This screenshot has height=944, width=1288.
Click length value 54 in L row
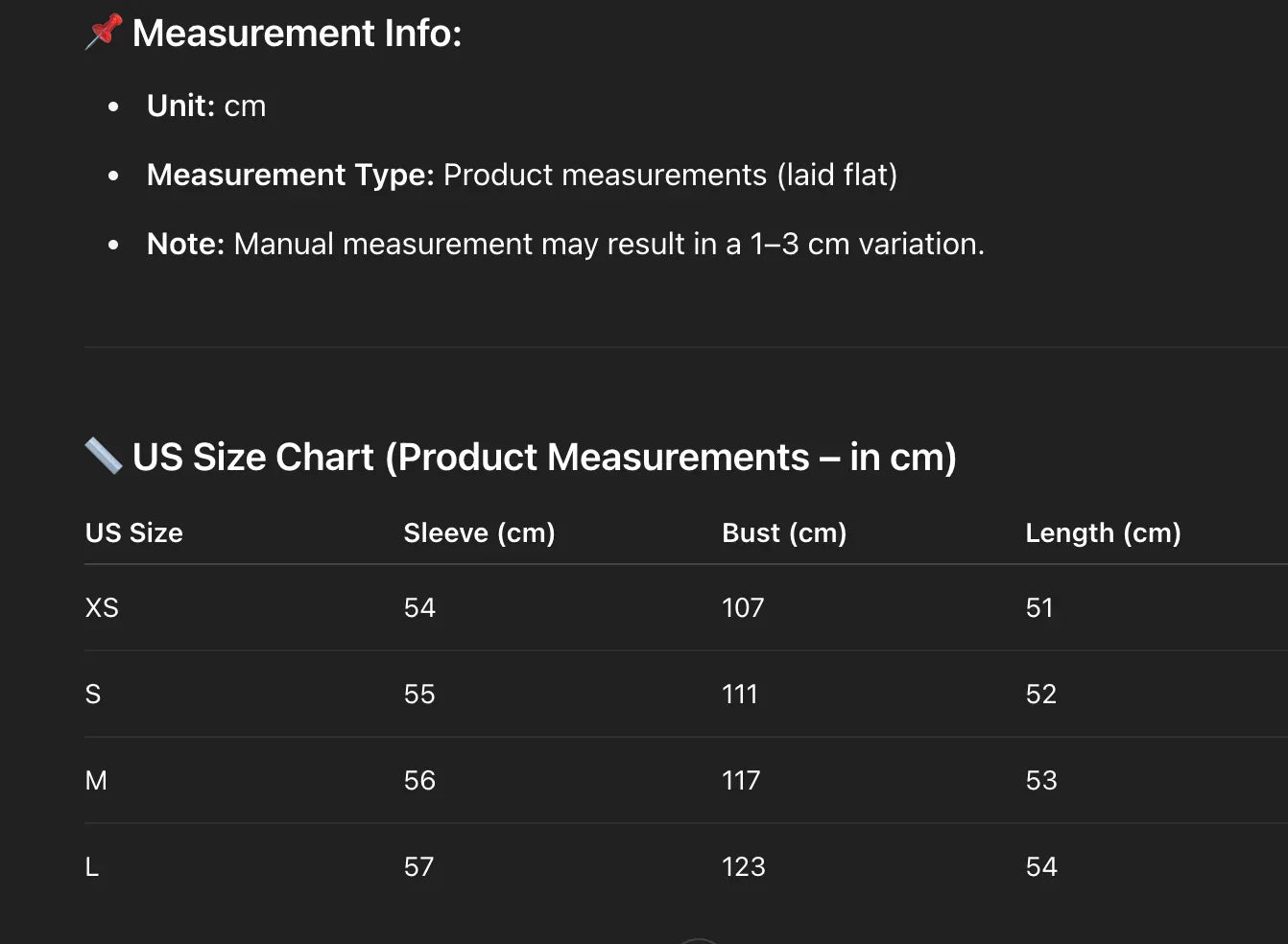(x=1041, y=866)
